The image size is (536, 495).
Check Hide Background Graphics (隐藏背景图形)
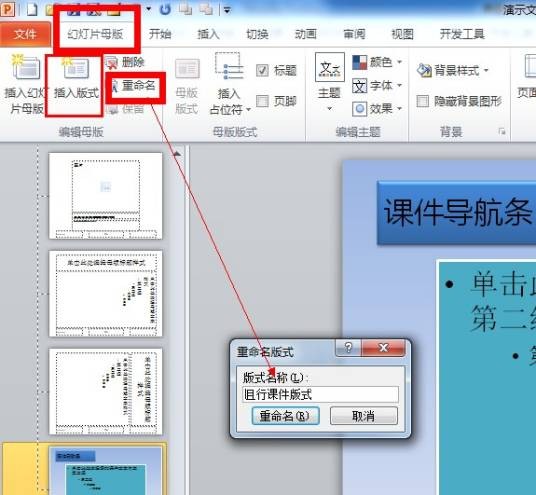[423, 101]
